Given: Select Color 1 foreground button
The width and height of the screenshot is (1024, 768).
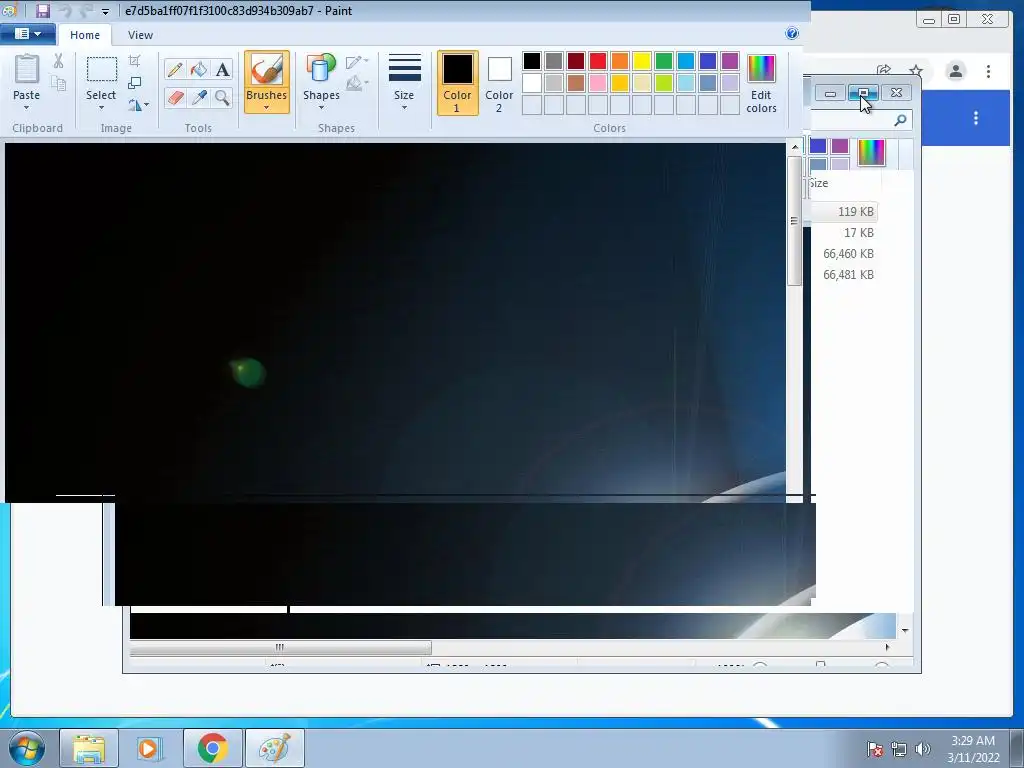Looking at the screenshot, I should pyautogui.click(x=457, y=83).
